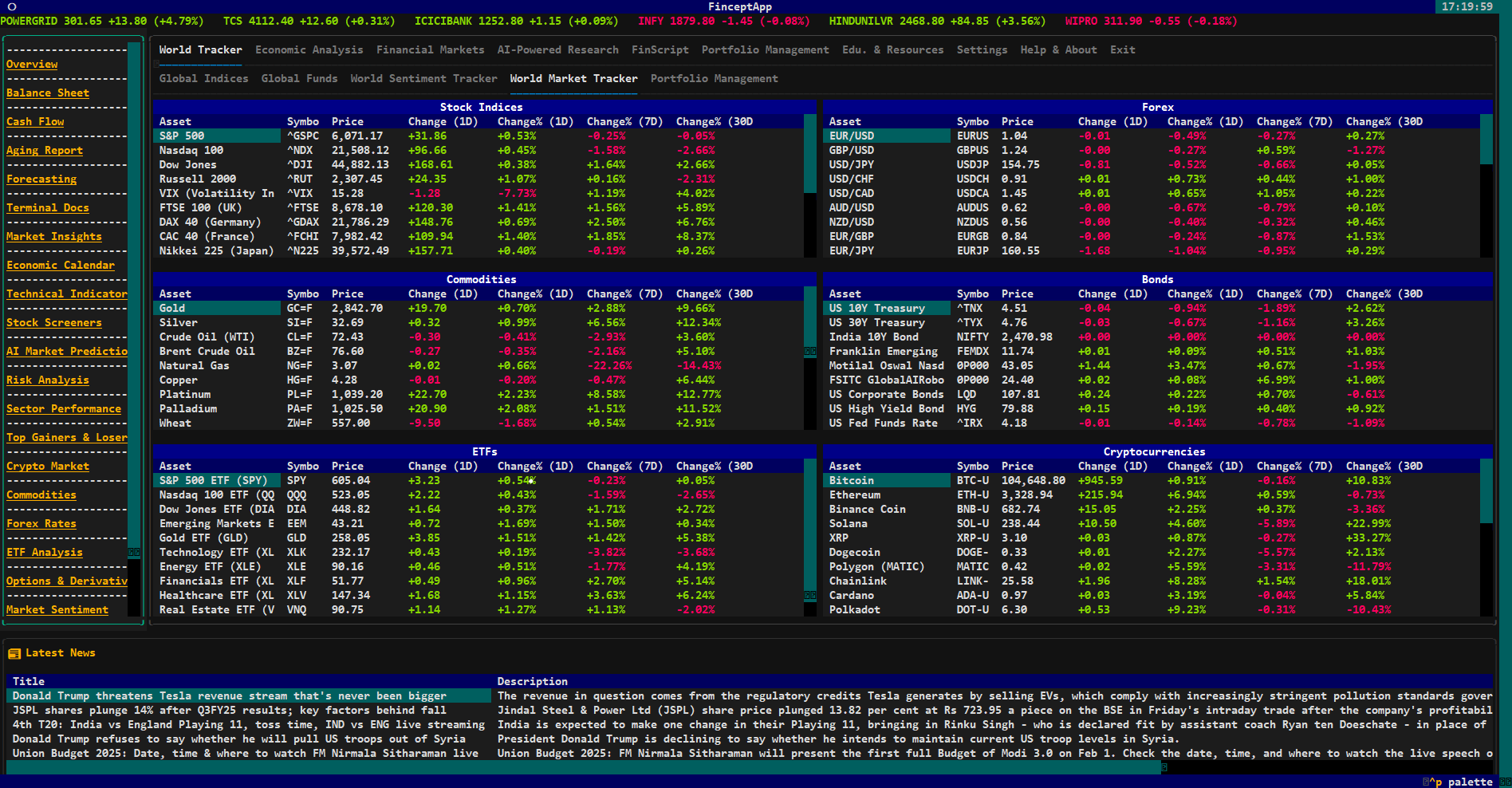Viewport: 1512px width, 788px height.
Task: Select the USD/JPY forex row
Action: pyautogui.click(x=1152, y=164)
